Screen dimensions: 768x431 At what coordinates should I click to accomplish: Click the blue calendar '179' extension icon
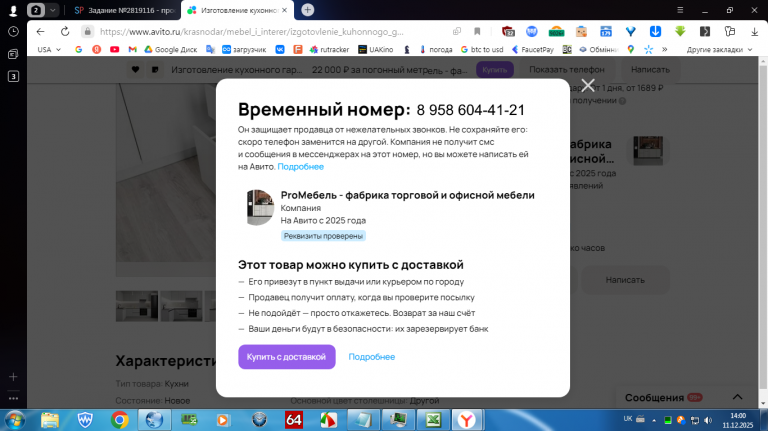(606, 31)
